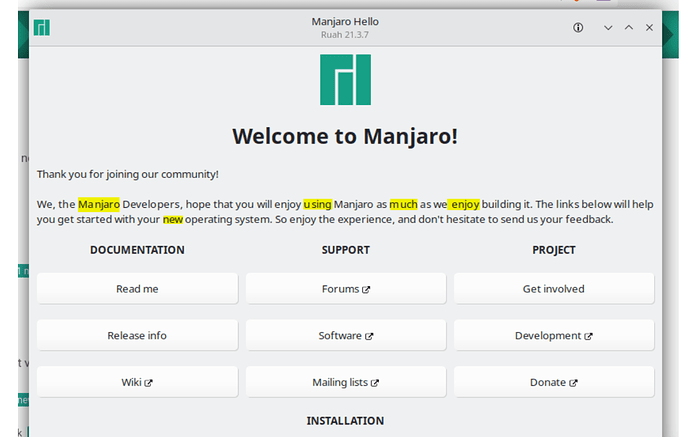Click the DOCUMENTATION column heading
The width and height of the screenshot is (690, 437).
(x=137, y=250)
